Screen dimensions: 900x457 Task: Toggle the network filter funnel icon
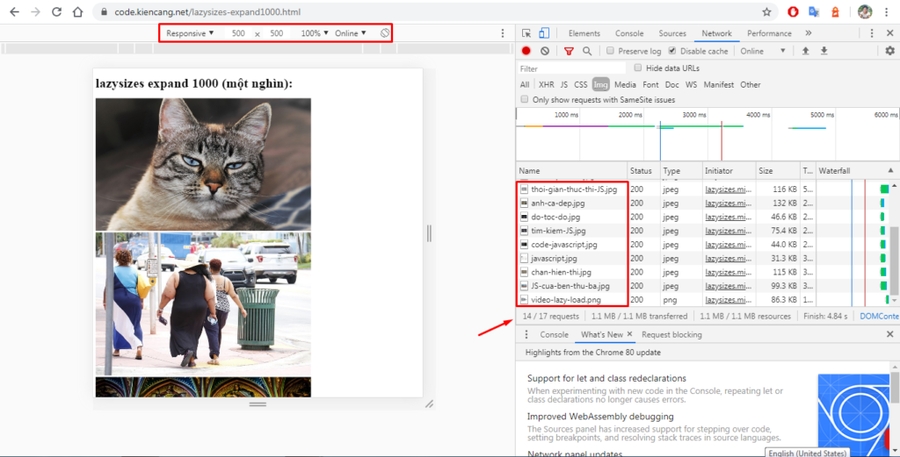[569, 51]
